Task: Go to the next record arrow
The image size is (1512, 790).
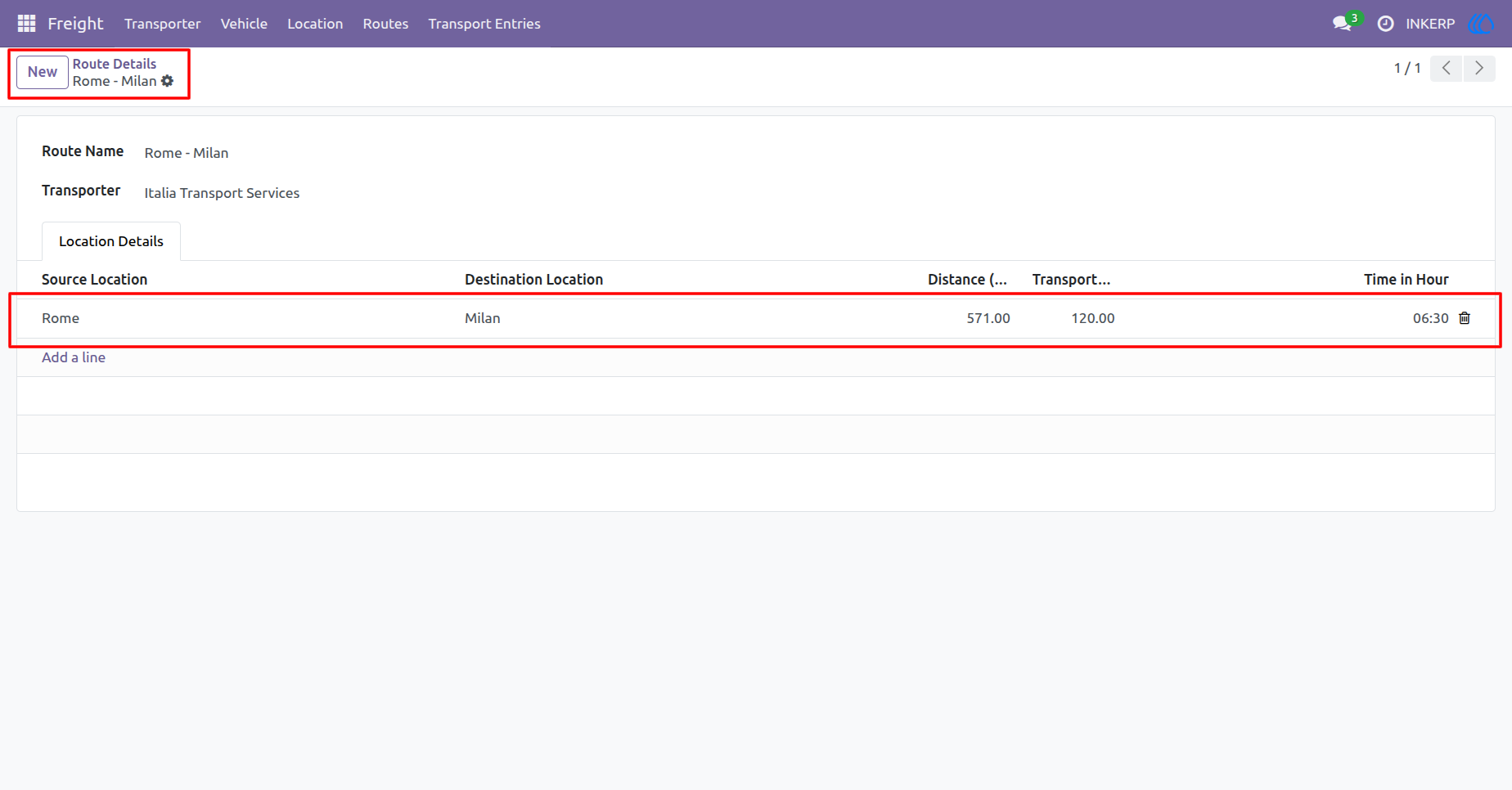Action: [x=1479, y=69]
